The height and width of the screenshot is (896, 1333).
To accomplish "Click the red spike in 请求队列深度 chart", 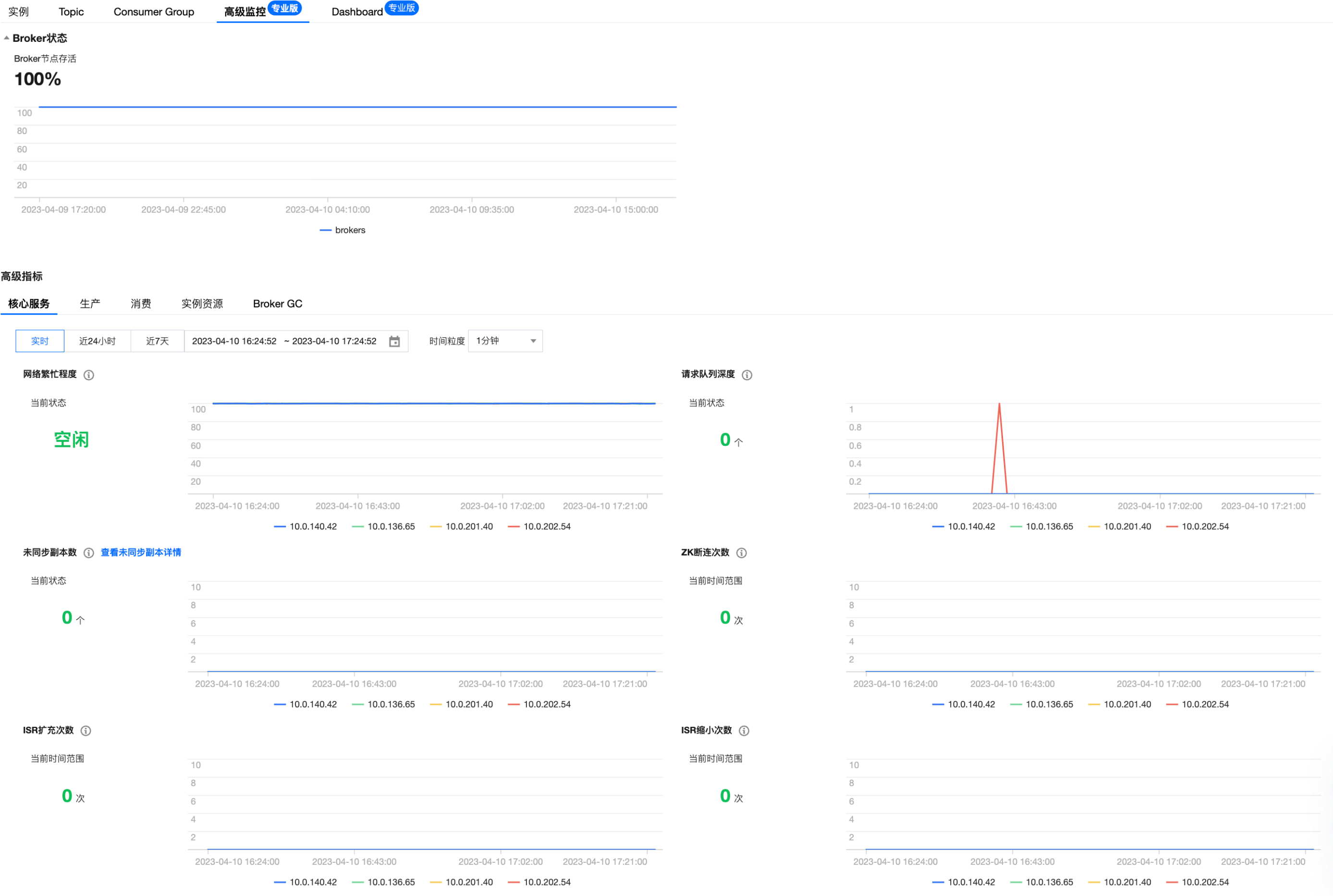I will click(x=999, y=449).
